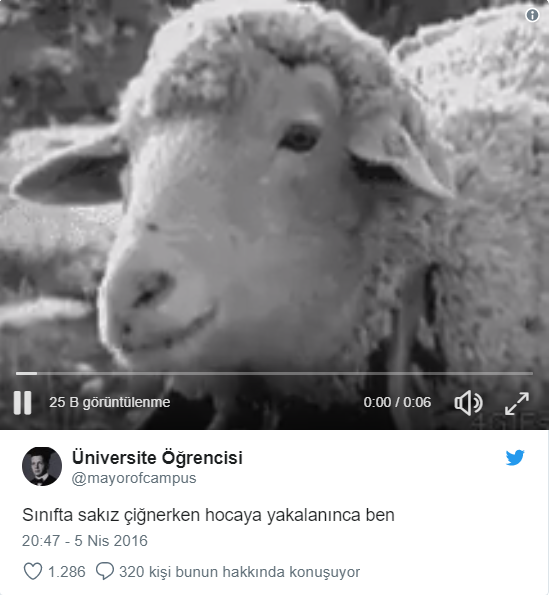
Task: Click the Twitter bird logo
Action: tap(515, 458)
